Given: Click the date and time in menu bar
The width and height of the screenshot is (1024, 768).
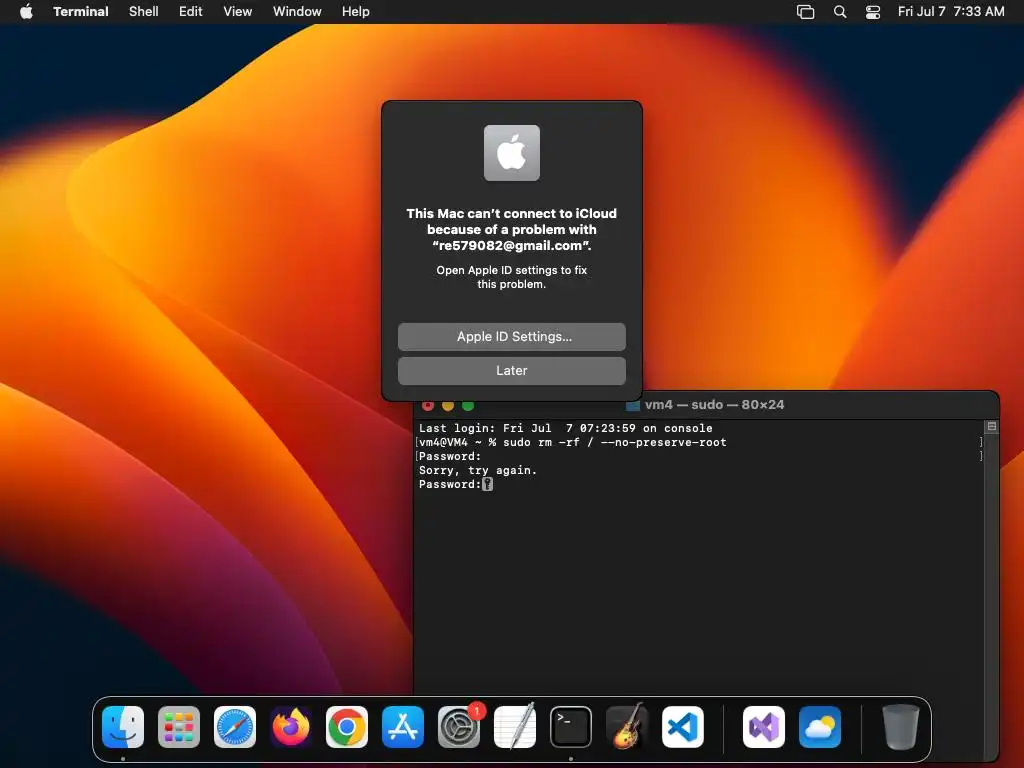Looking at the screenshot, I should 951,11.
